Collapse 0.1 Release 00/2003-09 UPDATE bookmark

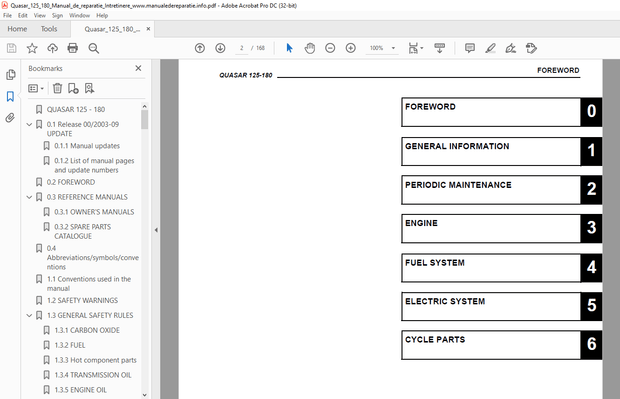click(x=29, y=125)
